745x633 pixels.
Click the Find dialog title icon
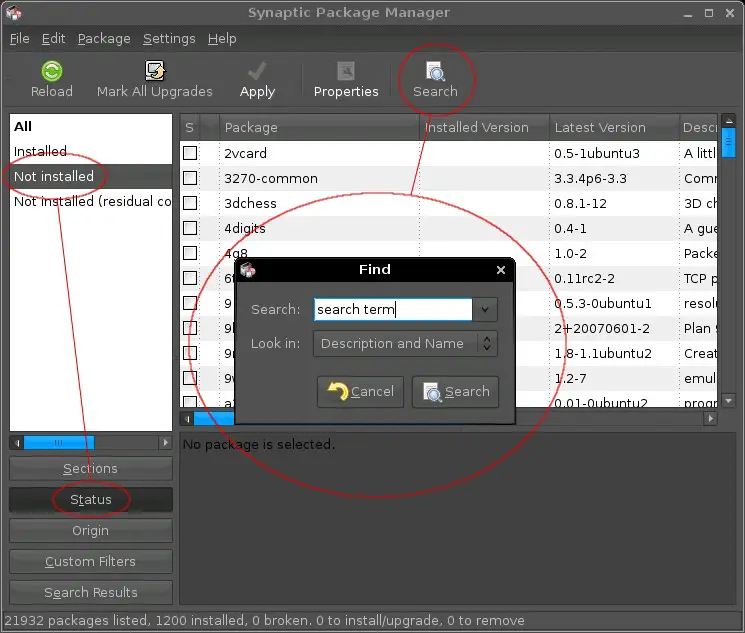(248, 270)
